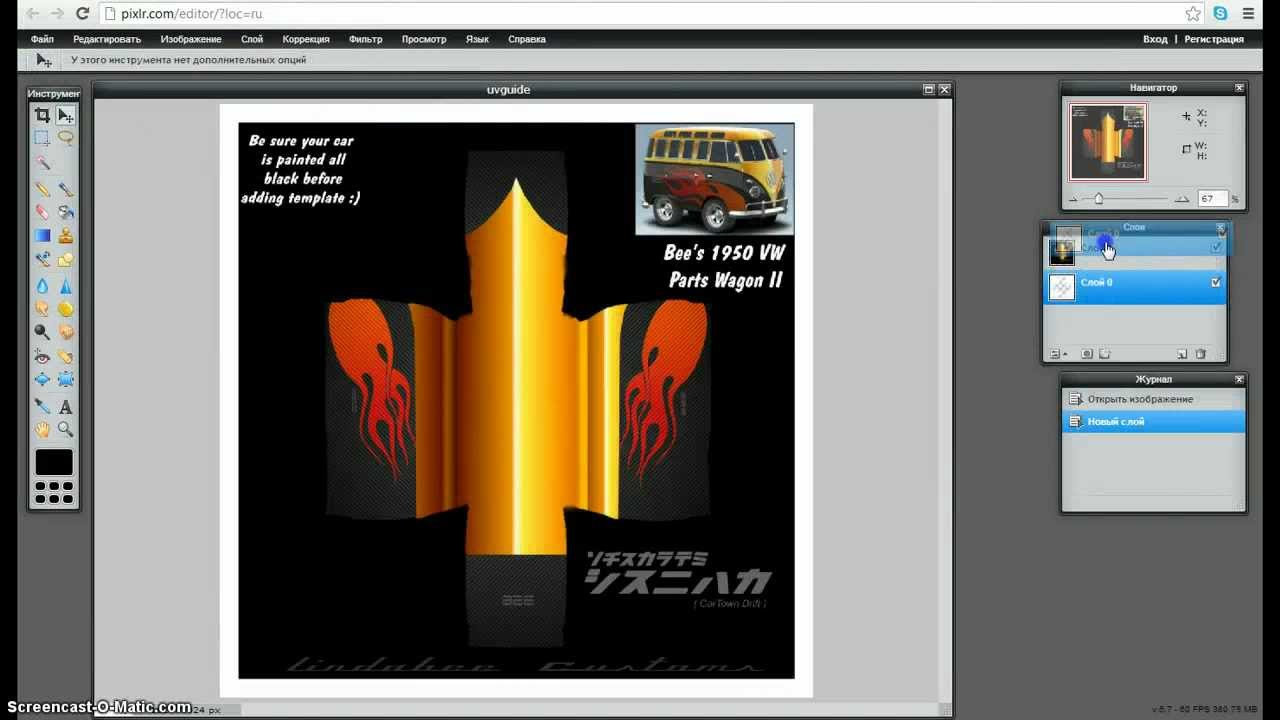Viewport: 1280px width, 720px height.
Task: Select the Brush tool
Action: (x=65, y=188)
